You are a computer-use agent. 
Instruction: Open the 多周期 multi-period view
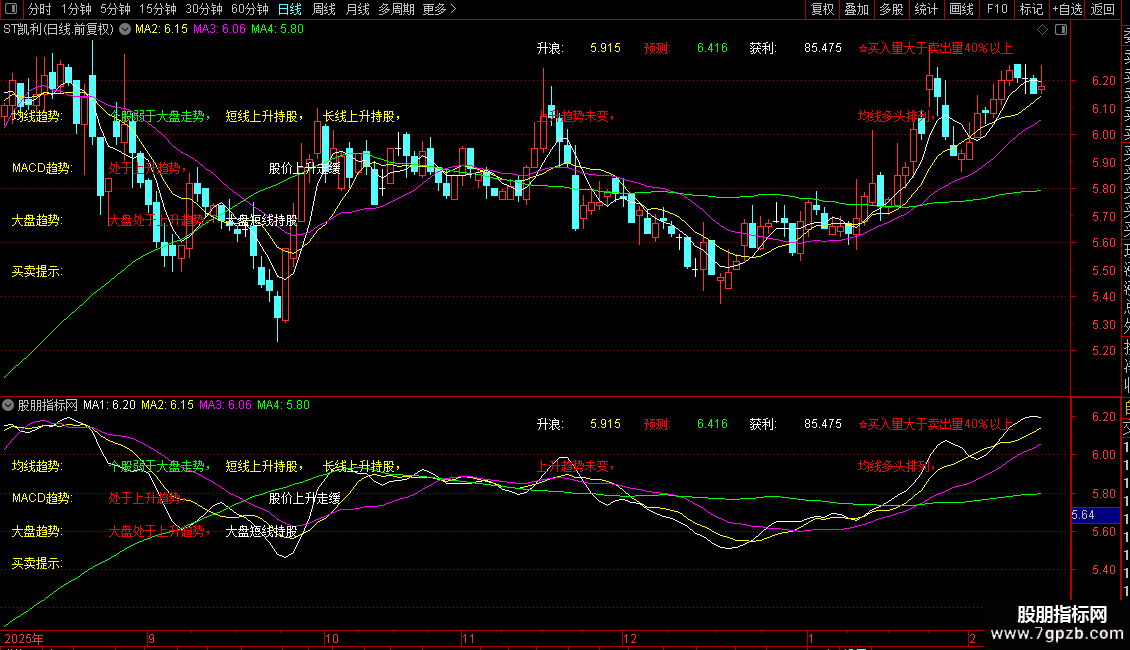coord(396,9)
